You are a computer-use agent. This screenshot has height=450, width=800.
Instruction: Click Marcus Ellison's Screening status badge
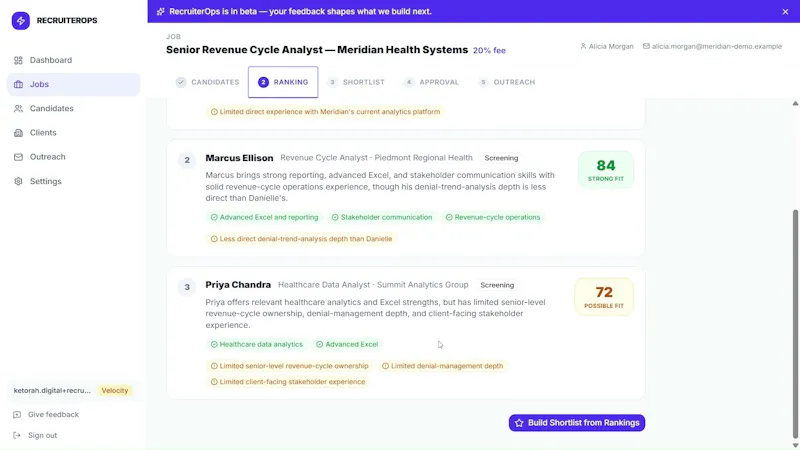pyautogui.click(x=501, y=158)
